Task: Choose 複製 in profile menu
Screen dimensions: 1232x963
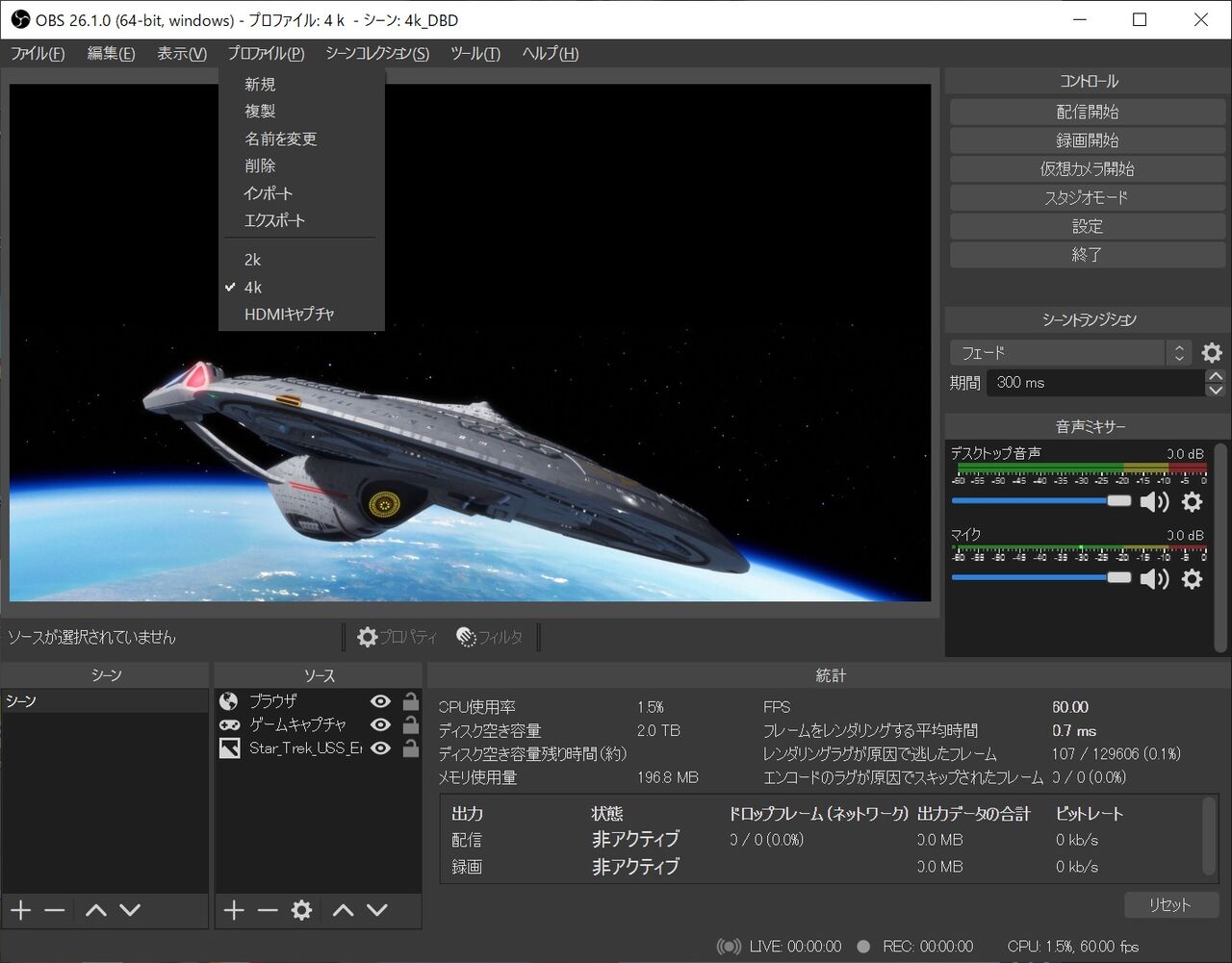Action: tap(301, 112)
